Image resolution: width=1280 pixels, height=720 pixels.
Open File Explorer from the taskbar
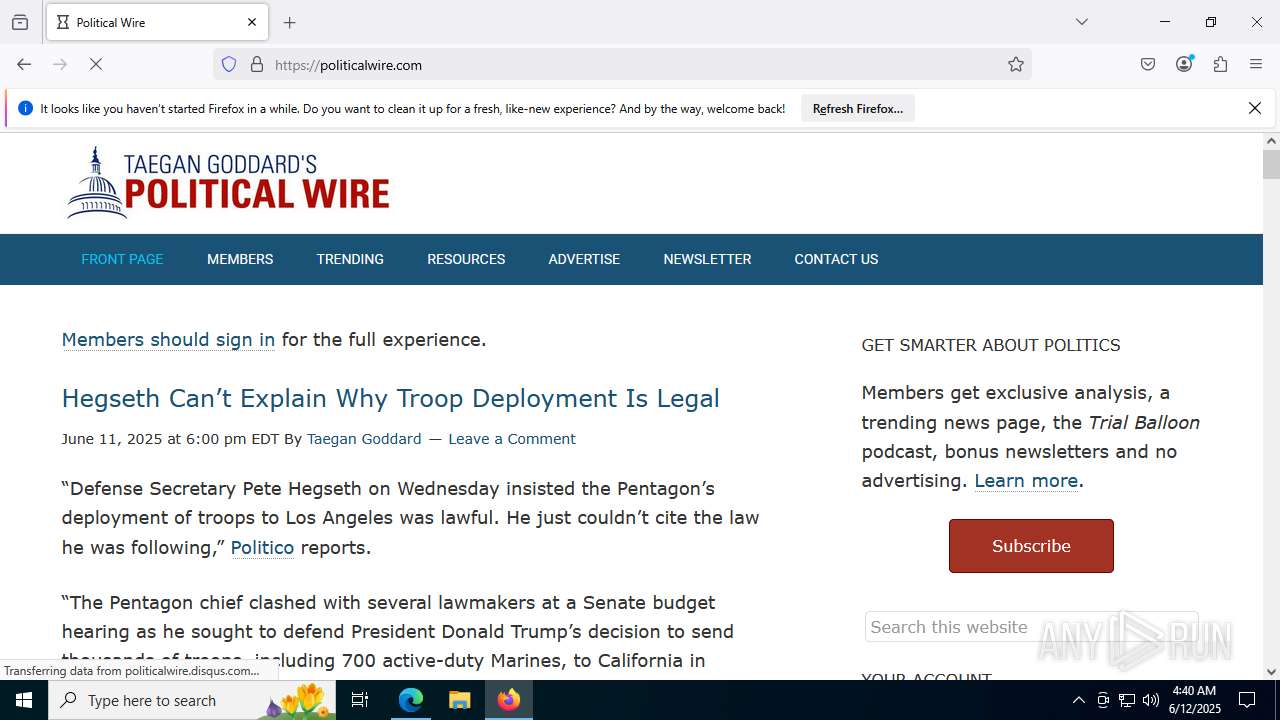459,700
